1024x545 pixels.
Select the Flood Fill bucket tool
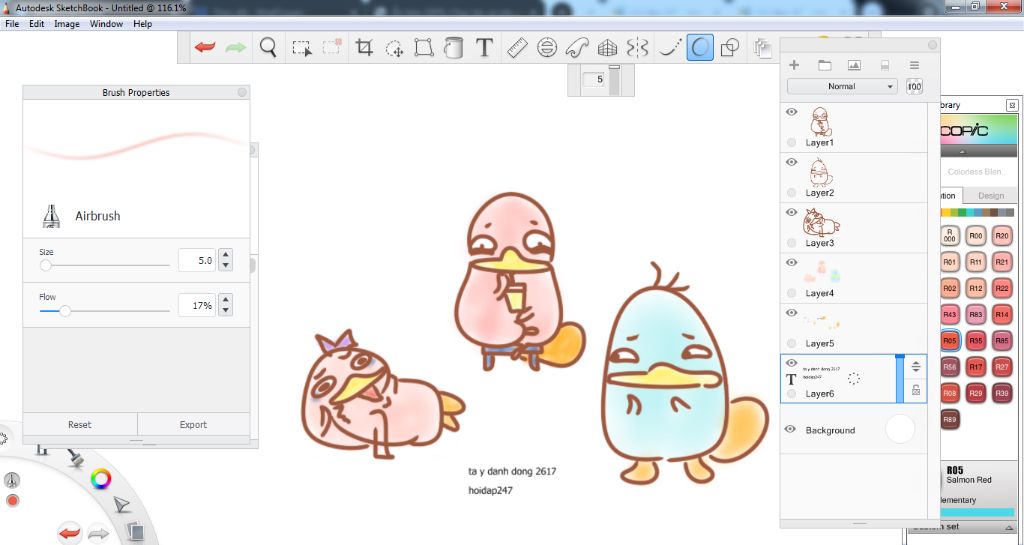pyautogui.click(x=453, y=48)
